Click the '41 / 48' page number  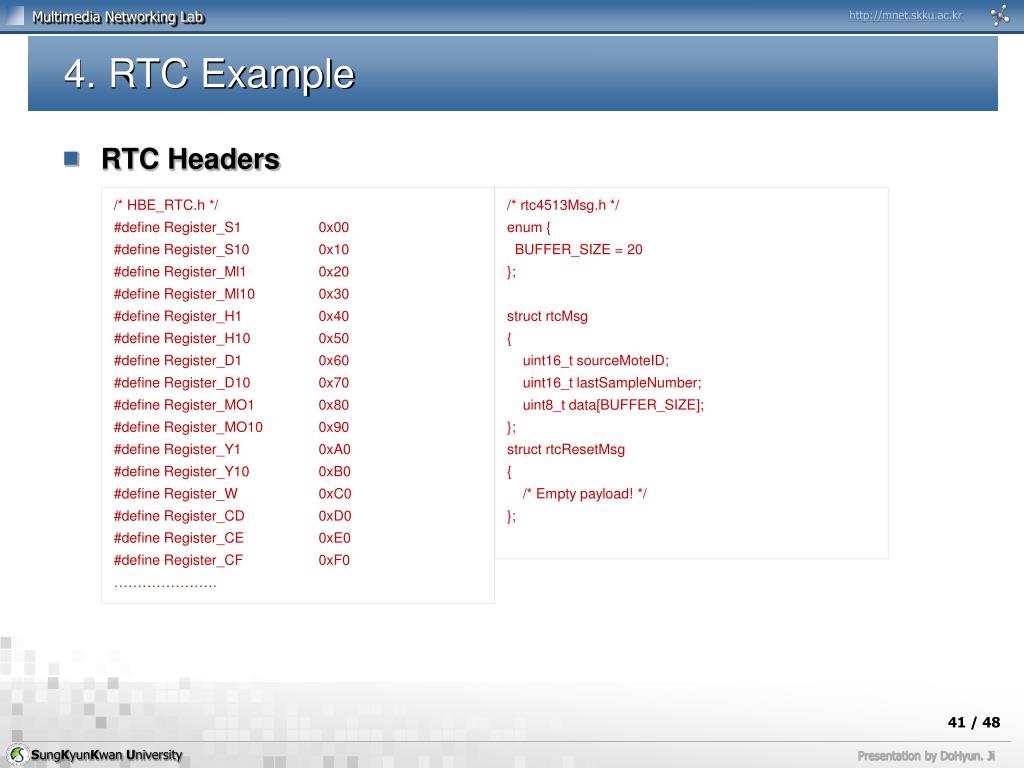(x=974, y=722)
